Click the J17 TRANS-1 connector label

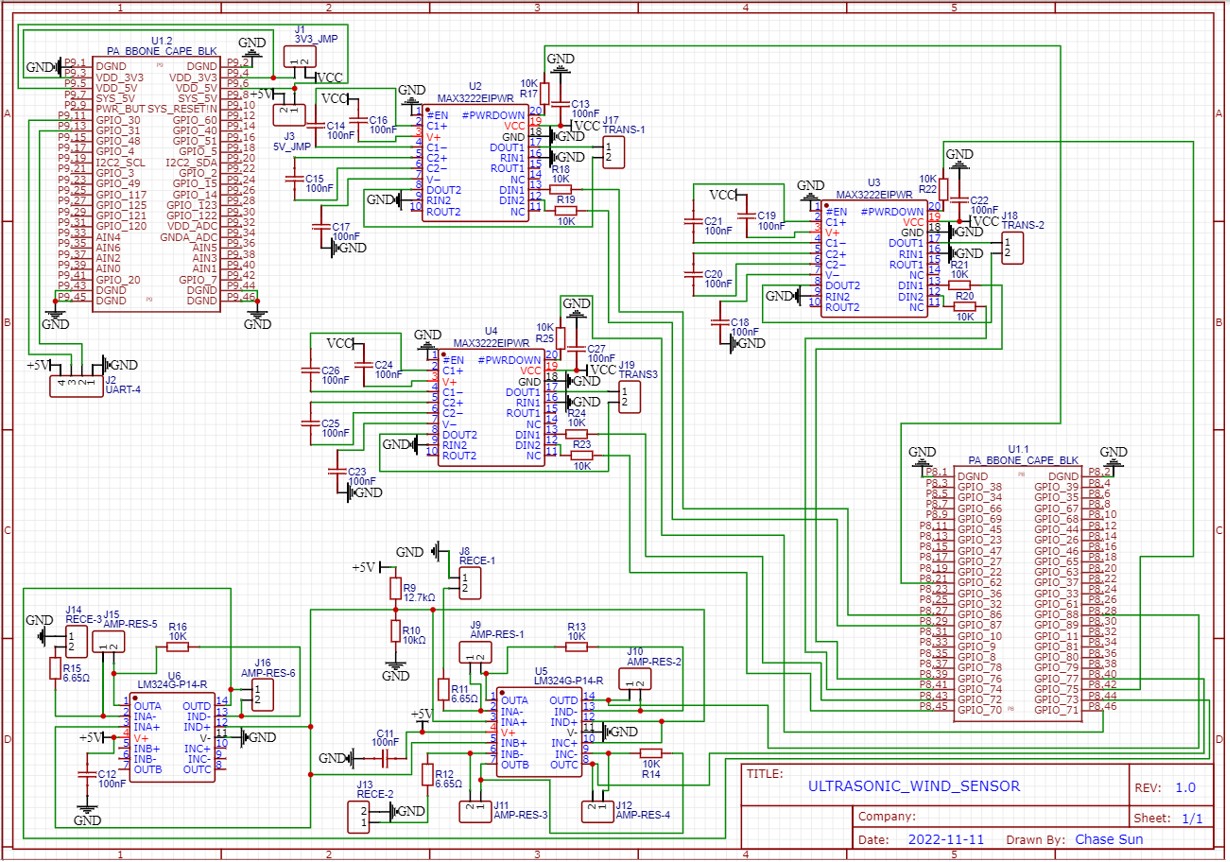tap(624, 125)
